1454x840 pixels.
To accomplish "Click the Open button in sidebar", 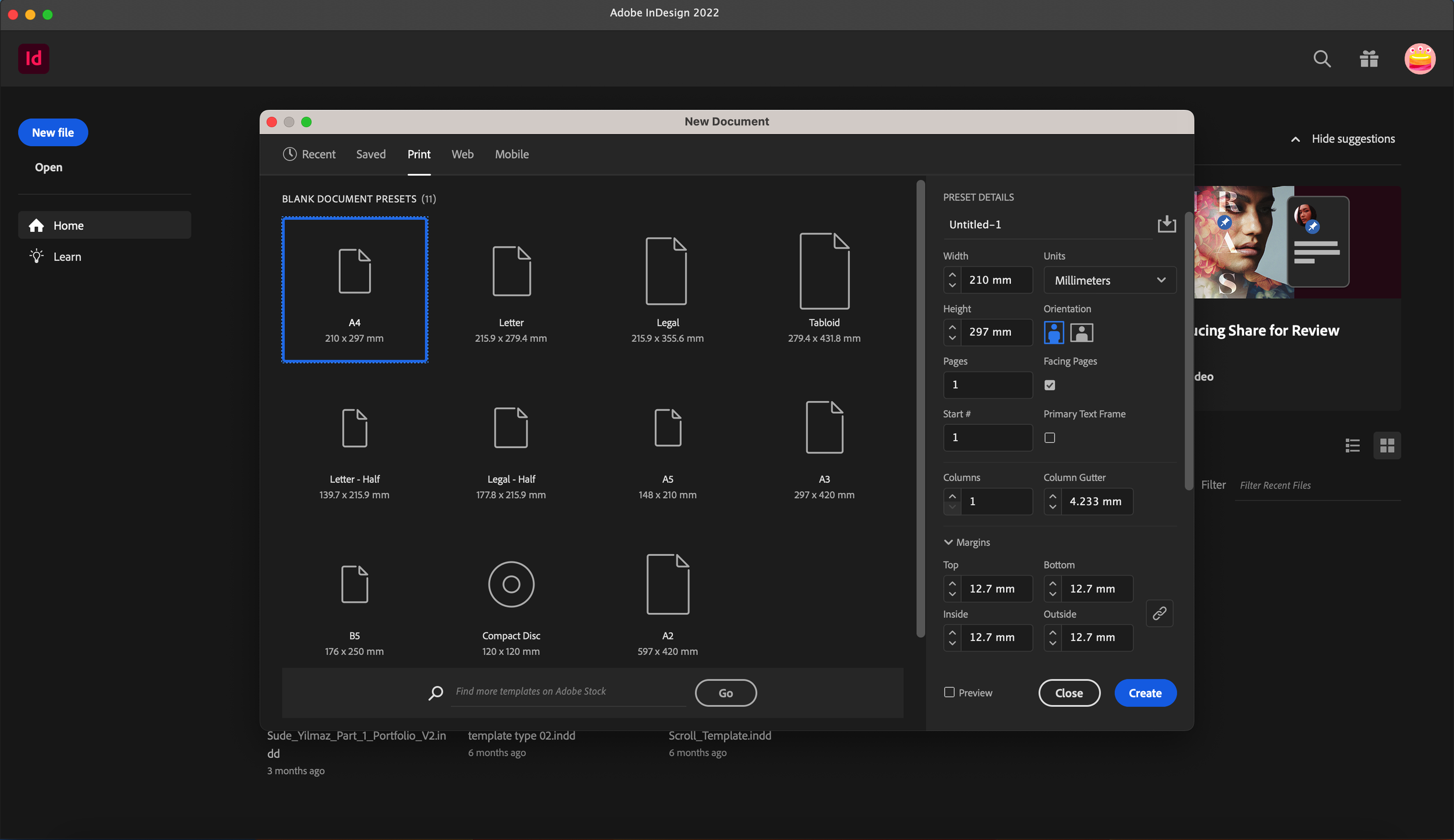I will coord(48,167).
